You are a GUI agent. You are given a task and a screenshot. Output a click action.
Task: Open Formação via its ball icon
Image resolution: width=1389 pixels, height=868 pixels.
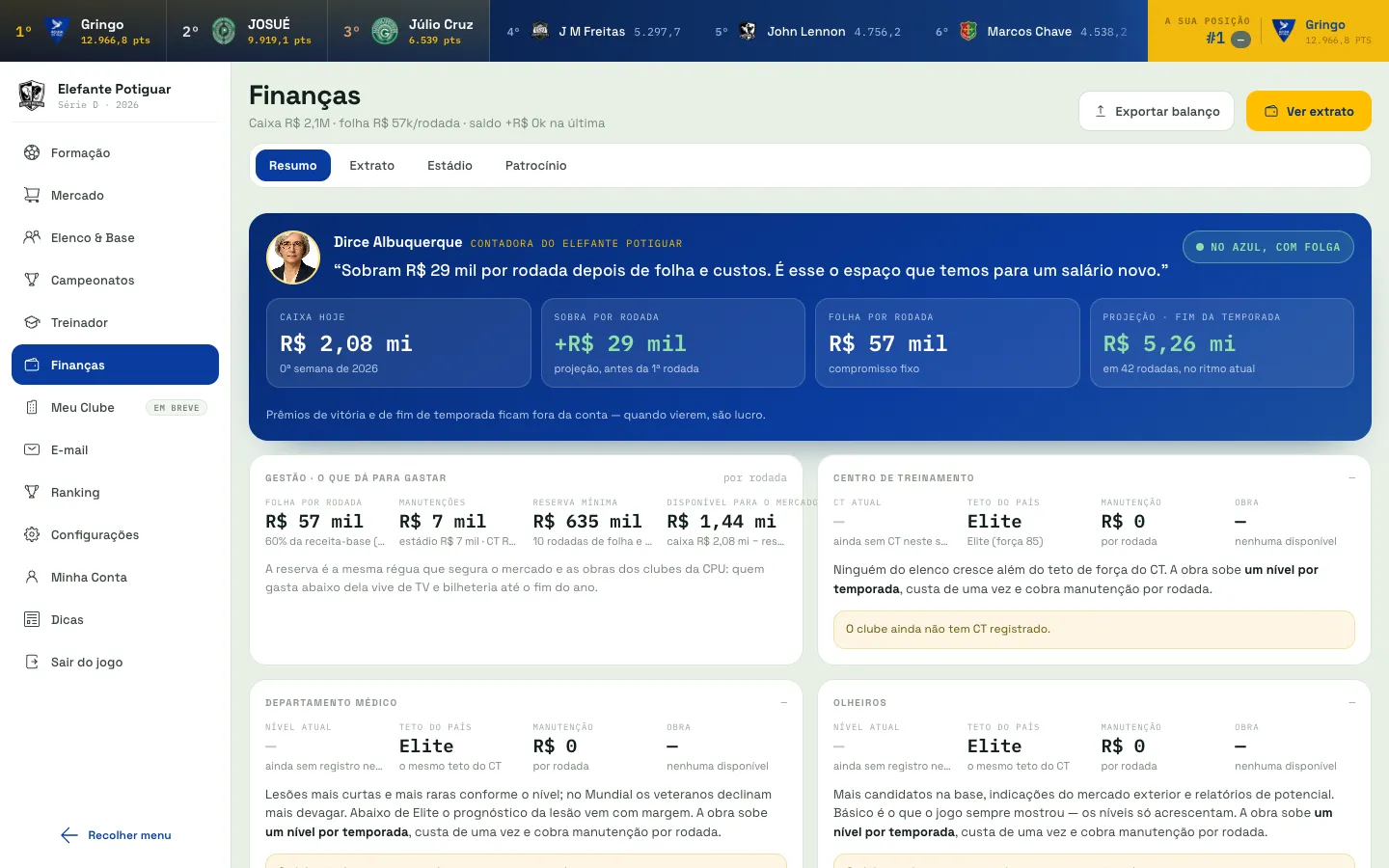(x=32, y=152)
